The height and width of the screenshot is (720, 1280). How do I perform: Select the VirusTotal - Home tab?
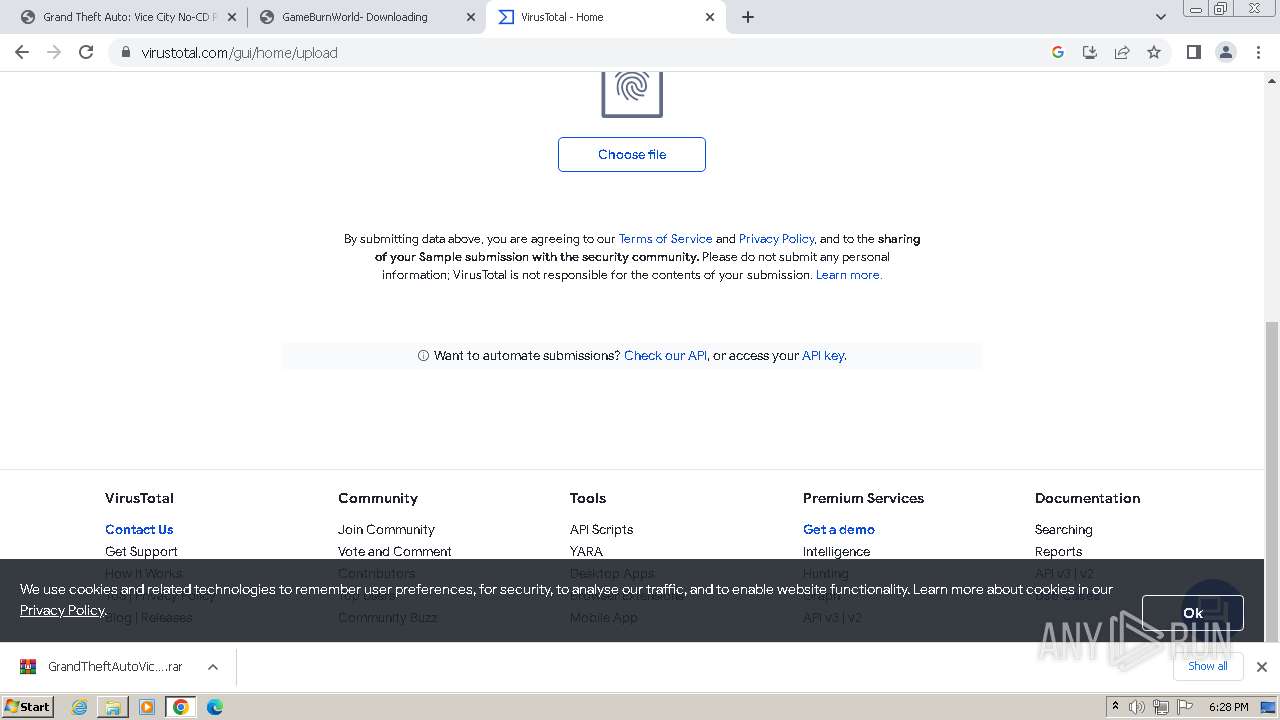(x=607, y=17)
